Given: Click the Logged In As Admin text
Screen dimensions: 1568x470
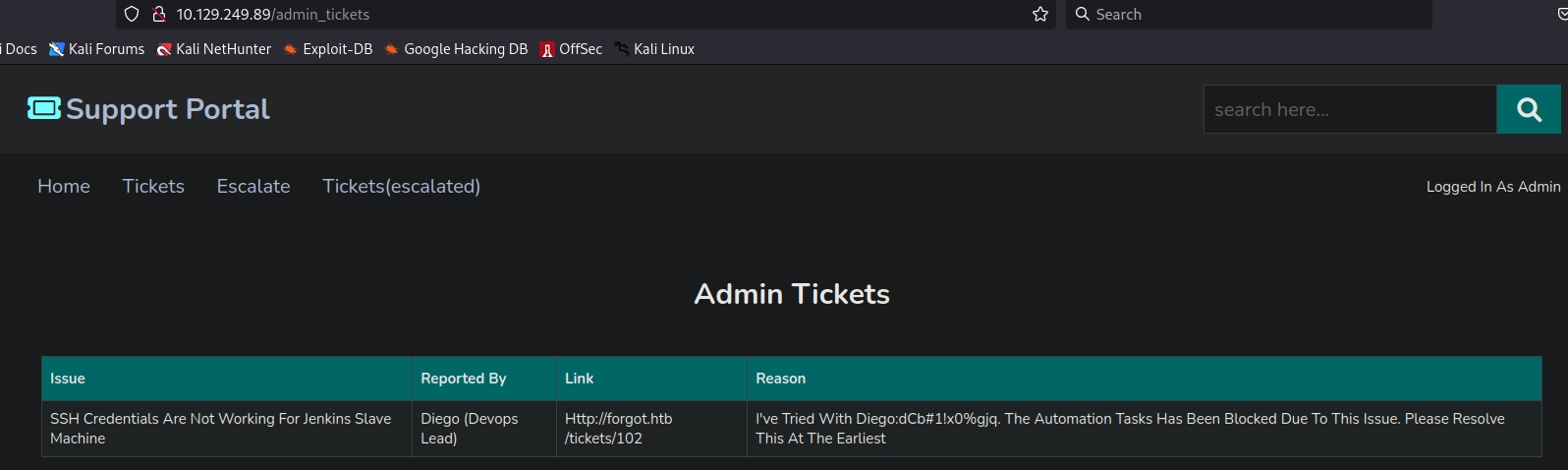Looking at the screenshot, I should 1492,187.
